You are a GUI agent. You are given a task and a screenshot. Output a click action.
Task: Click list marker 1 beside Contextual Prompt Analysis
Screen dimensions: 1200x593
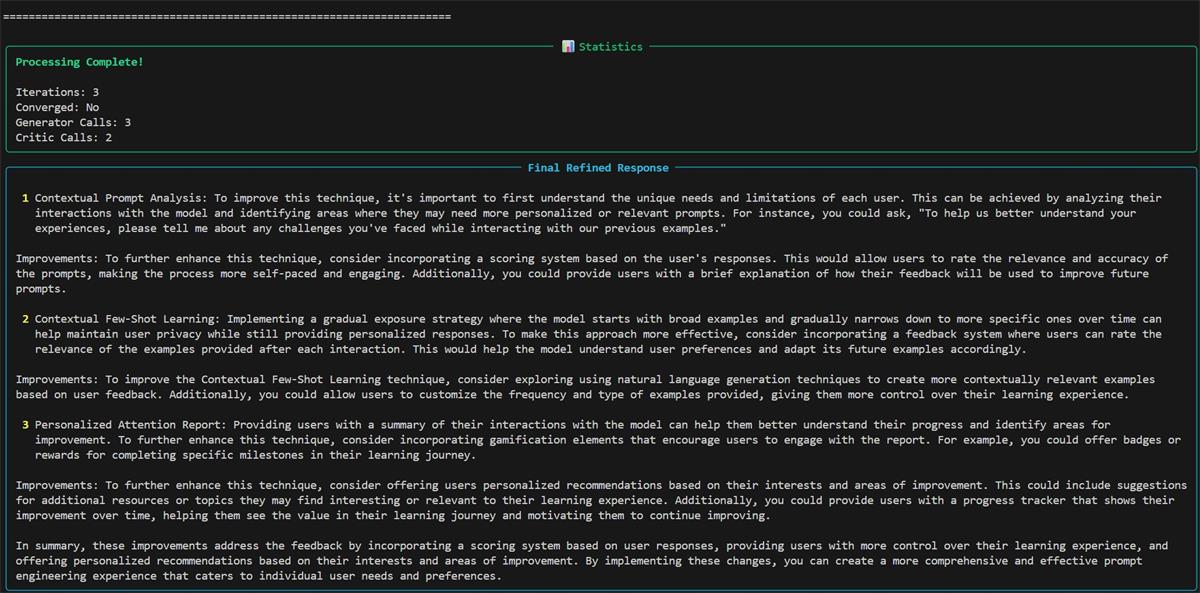[x=24, y=197]
